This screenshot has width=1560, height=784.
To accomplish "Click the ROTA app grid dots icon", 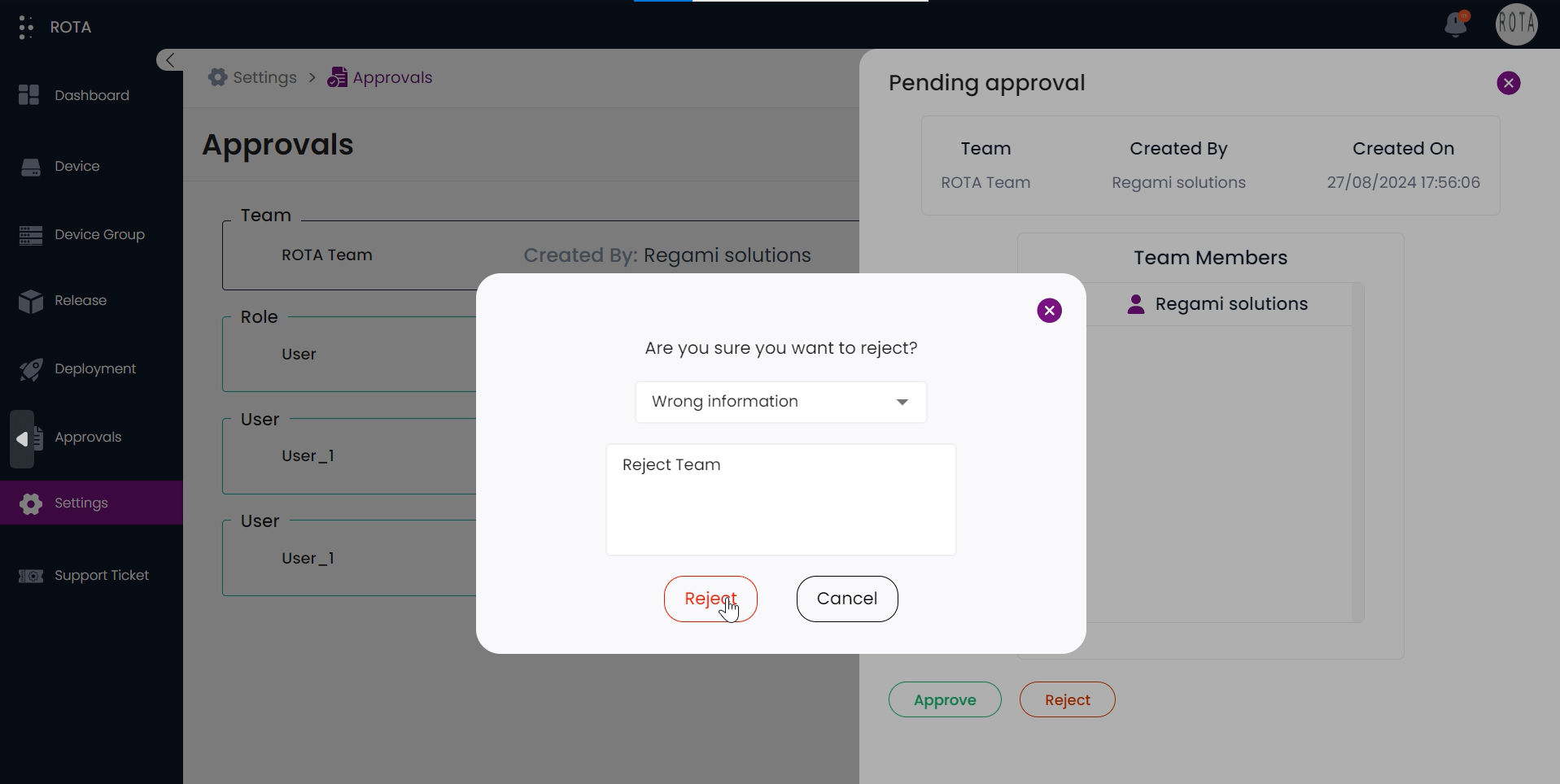I will (26, 27).
